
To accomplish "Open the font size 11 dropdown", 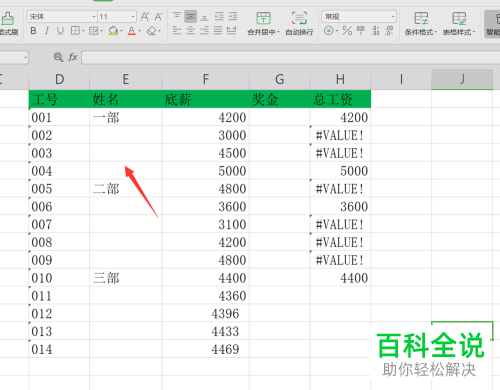I will coord(133,16).
